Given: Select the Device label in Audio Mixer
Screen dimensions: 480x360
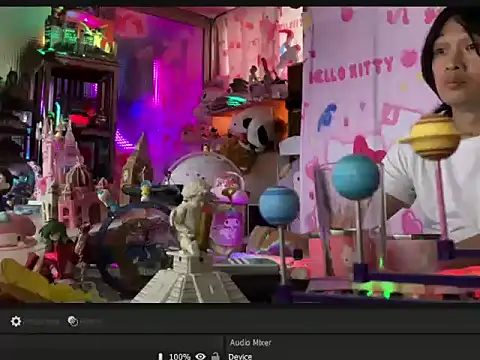Looking at the screenshot, I should (x=240, y=356).
